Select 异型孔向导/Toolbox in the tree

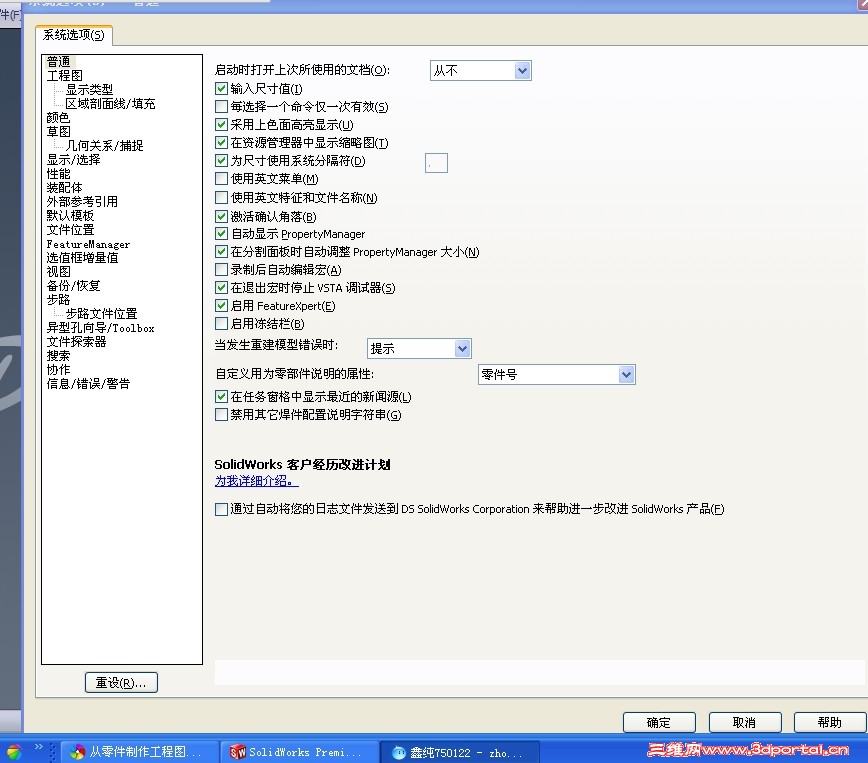pos(101,328)
